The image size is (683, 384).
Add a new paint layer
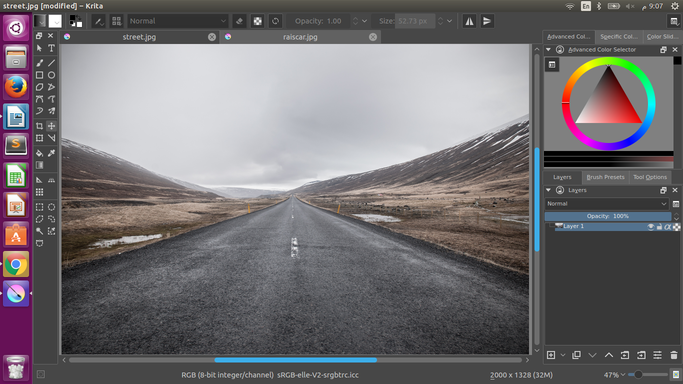[x=551, y=355]
